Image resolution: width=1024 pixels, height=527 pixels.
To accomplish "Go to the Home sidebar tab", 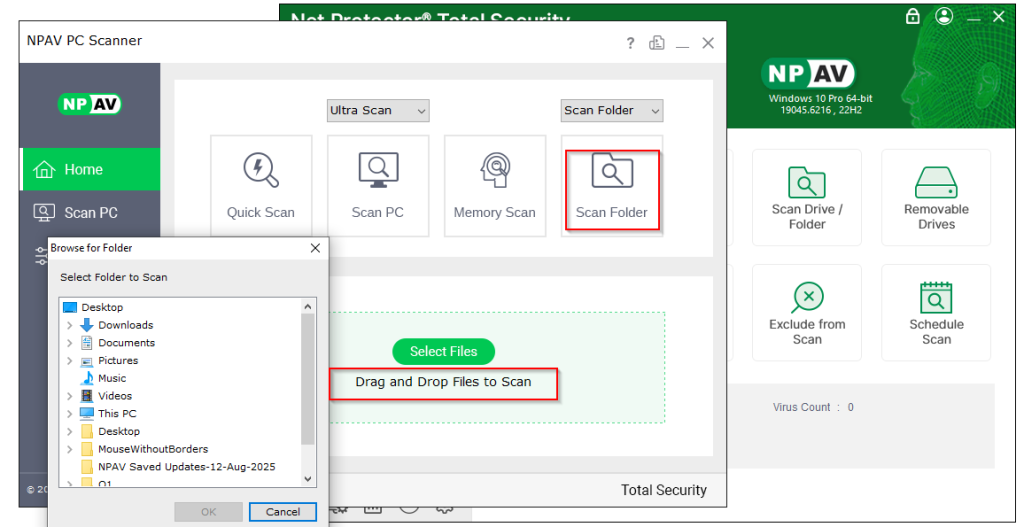I will click(x=90, y=170).
